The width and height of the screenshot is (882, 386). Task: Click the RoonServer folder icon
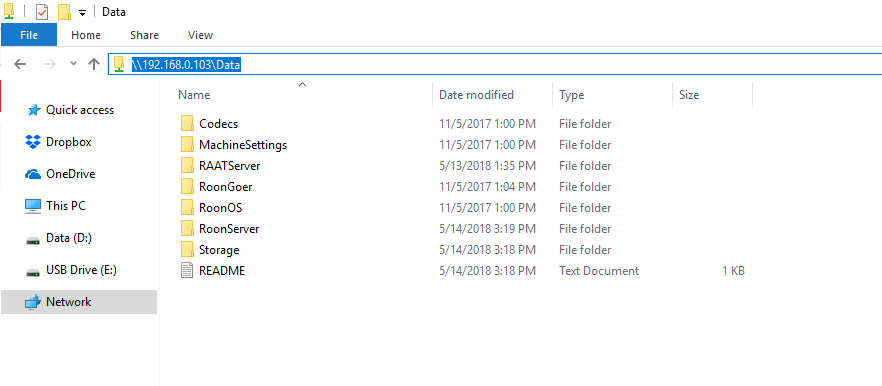[187, 228]
